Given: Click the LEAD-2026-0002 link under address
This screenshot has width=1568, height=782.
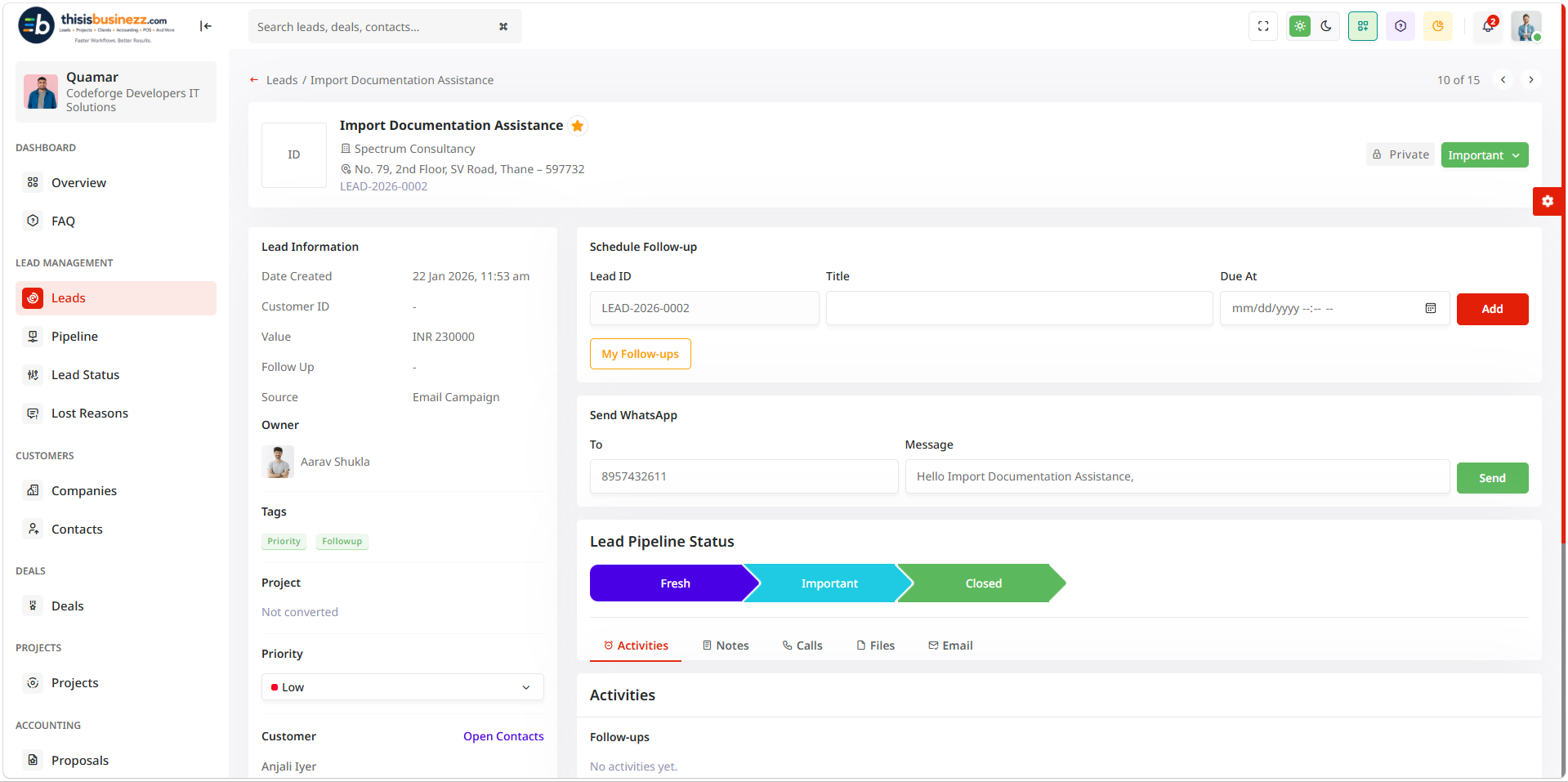Looking at the screenshot, I should pyautogui.click(x=383, y=186).
